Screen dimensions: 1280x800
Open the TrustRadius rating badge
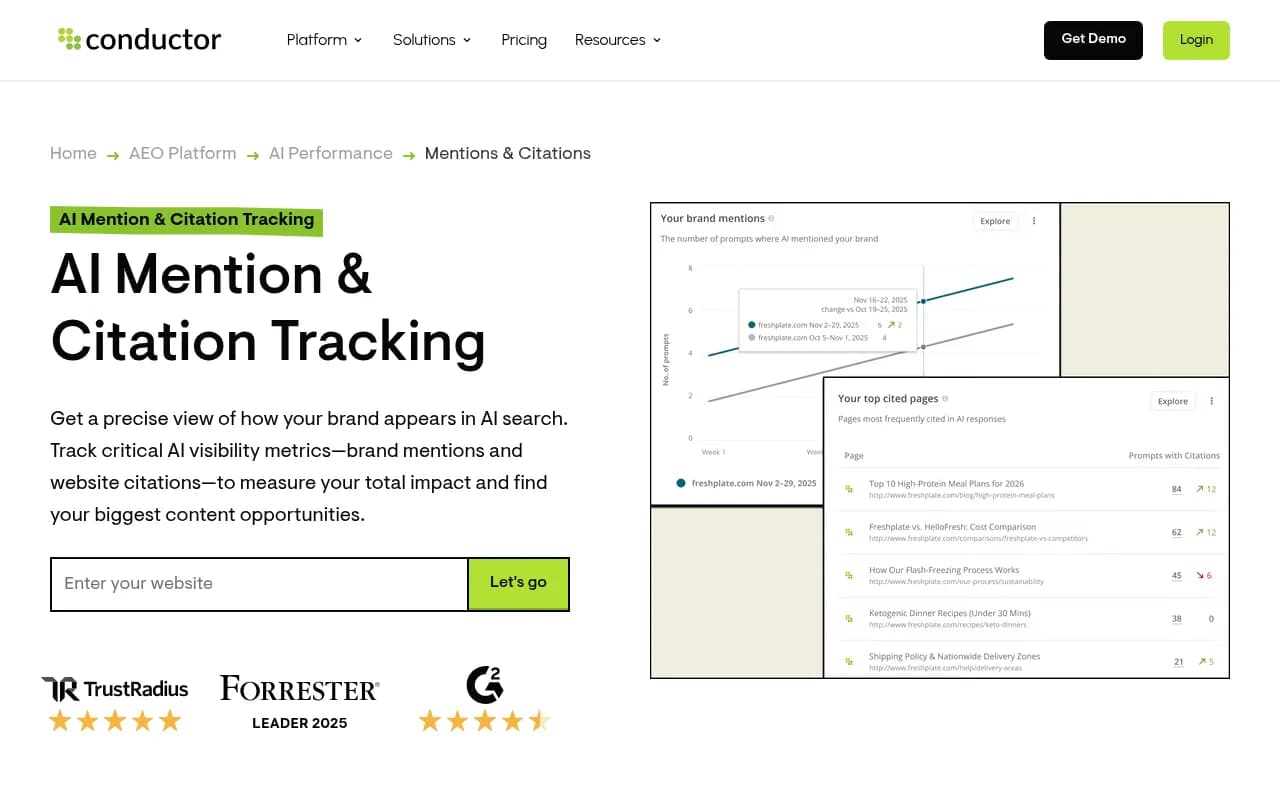pos(115,704)
